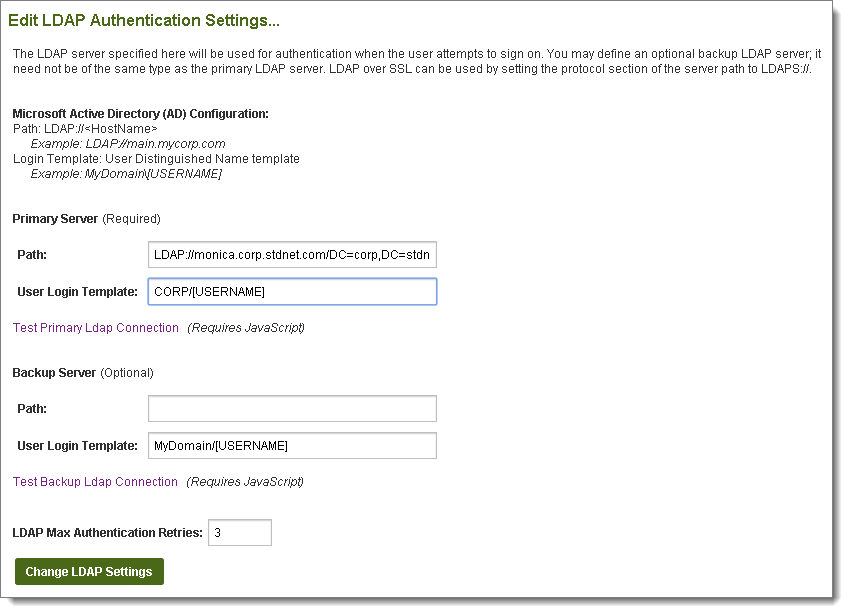The width and height of the screenshot is (848, 613).
Task: Click the Example: MyDomain\[USERNAME] text
Action: [126, 174]
